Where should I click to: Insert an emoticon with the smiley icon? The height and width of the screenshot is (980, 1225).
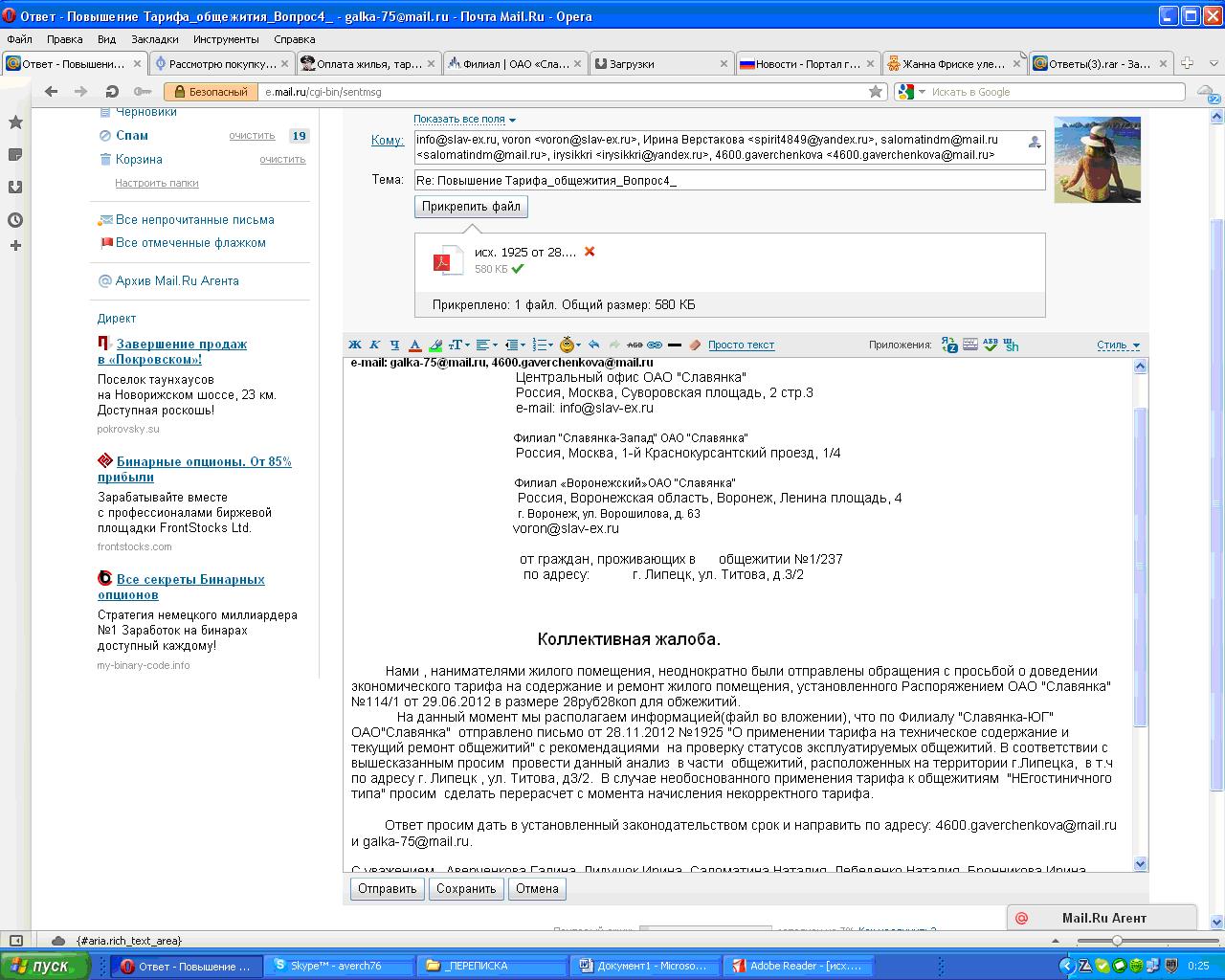click(568, 345)
